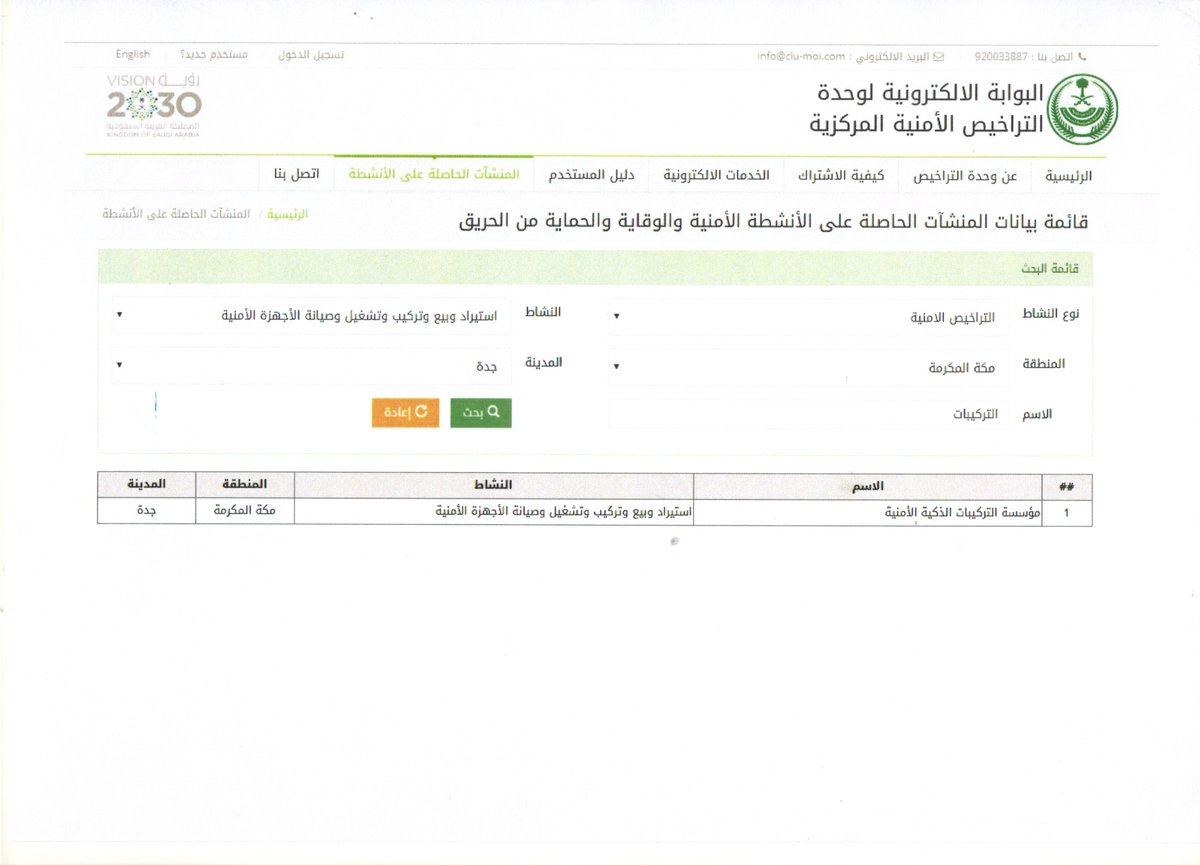Click the phone icon next to اتصل بنا

click(x=1082, y=57)
